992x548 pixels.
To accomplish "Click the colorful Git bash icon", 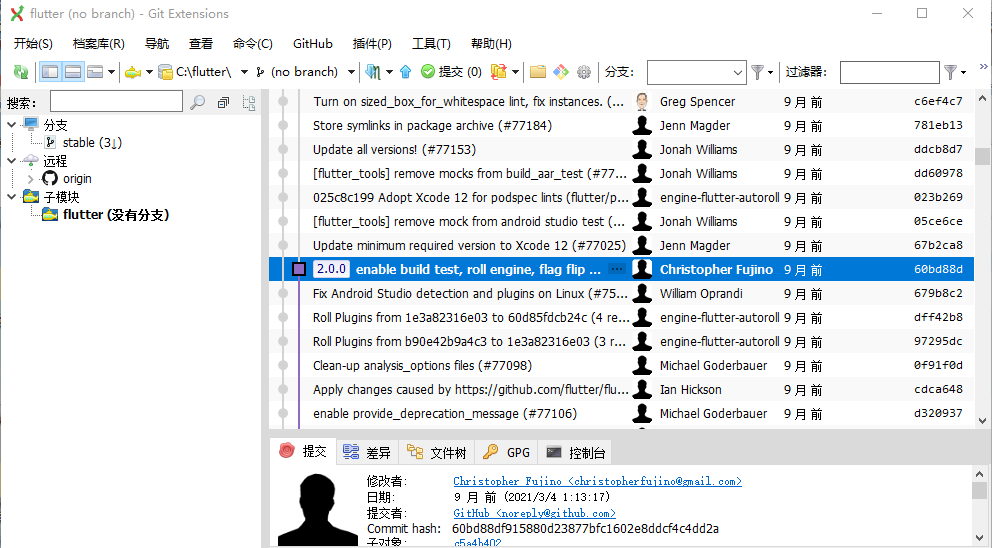I will pyautogui.click(x=561, y=72).
